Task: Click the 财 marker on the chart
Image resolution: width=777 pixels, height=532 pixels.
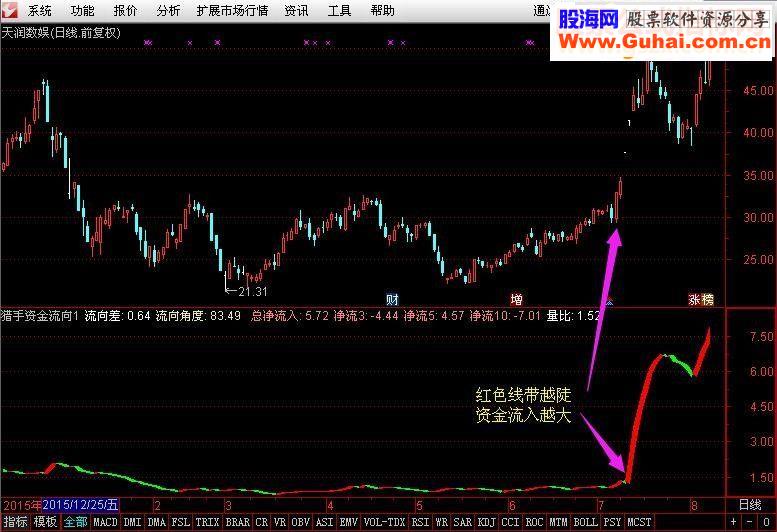Action: [x=392, y=299]
